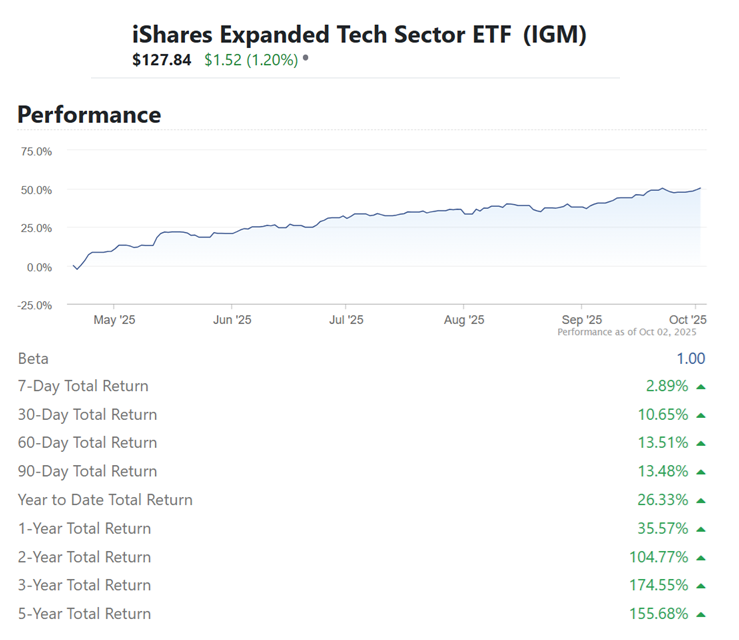Click the $127.84 share price
739x640 pixels.
coord(161,60)
